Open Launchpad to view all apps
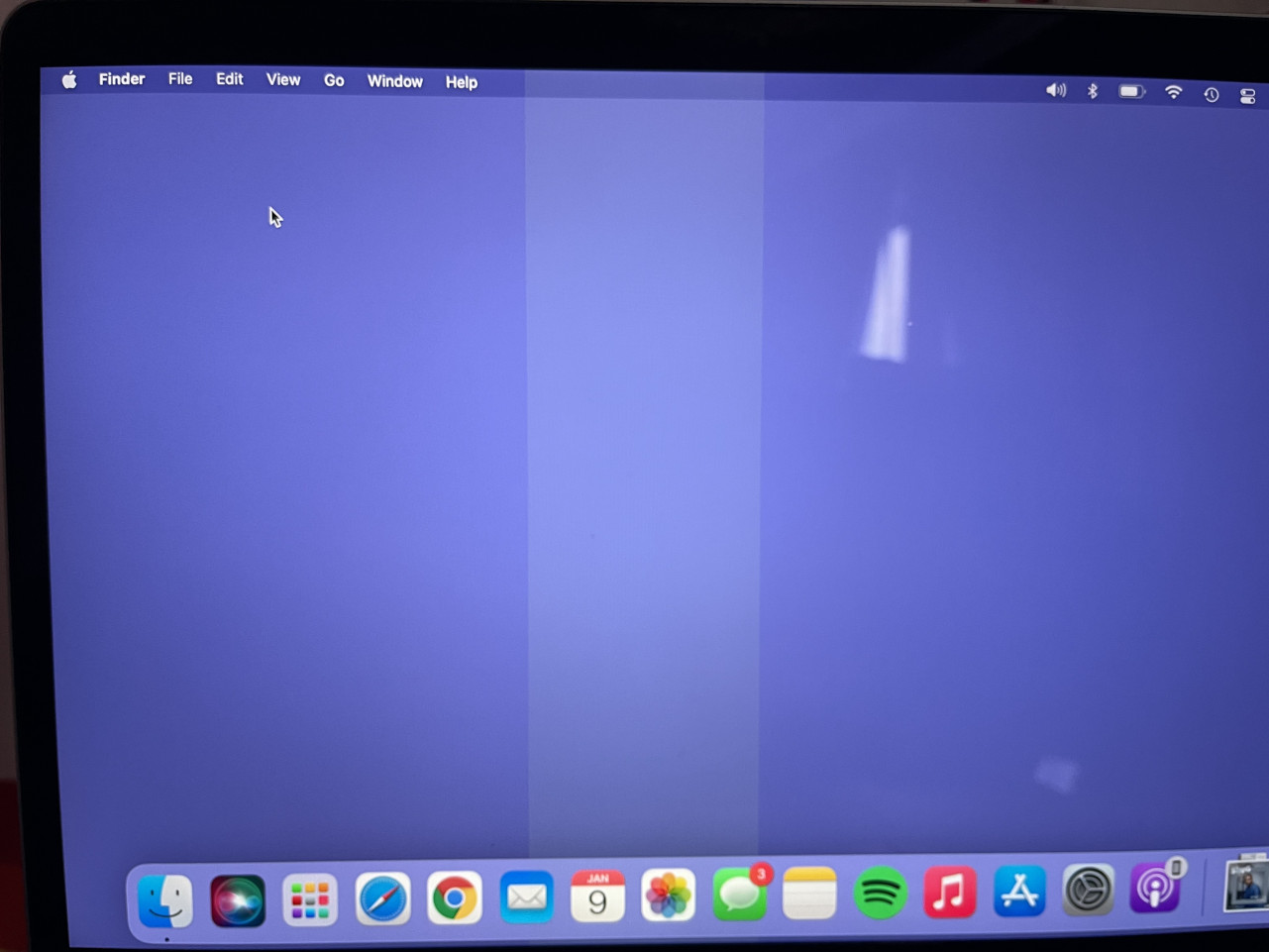 [x=309, y=899]
